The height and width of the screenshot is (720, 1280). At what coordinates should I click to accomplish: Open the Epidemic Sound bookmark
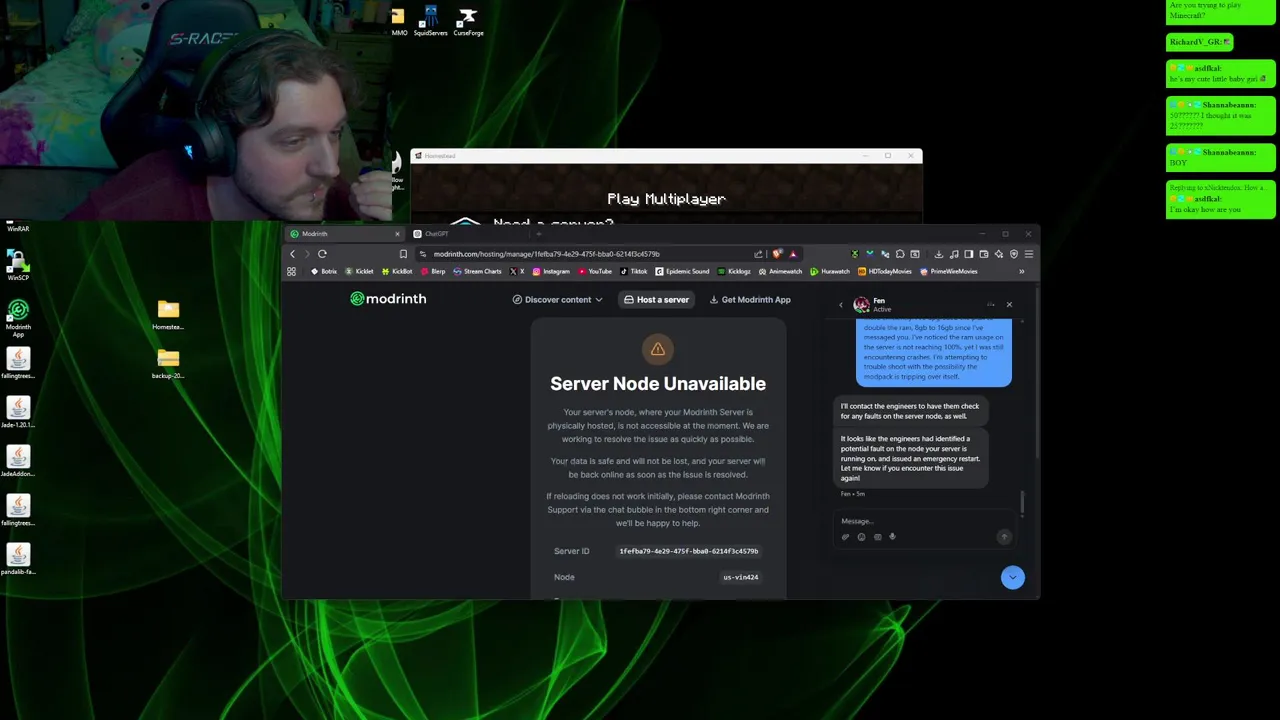coord(682,271)
